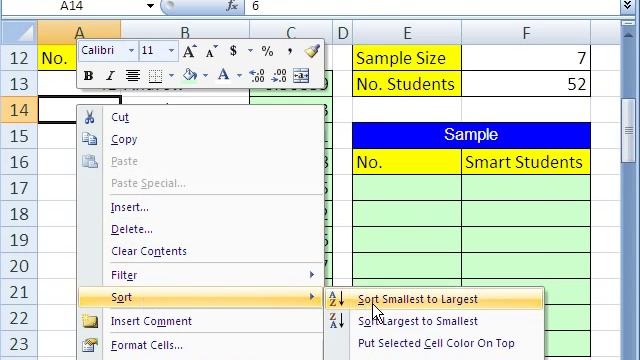Apply fill color paint bucket
The height and width of the screenshot is (360, 640).
189,75
